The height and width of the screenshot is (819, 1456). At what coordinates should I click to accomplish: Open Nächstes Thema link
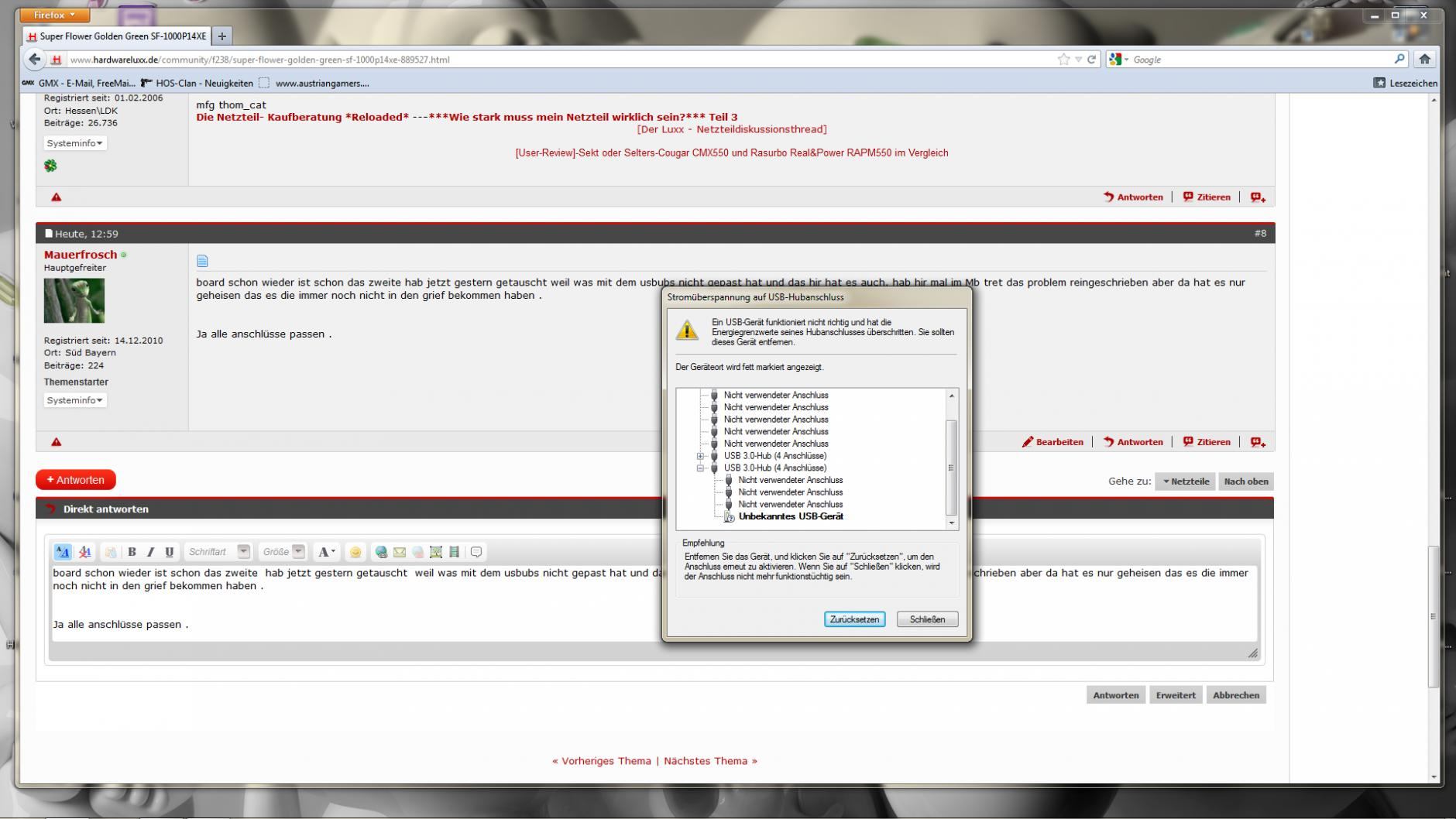point(711,761)
